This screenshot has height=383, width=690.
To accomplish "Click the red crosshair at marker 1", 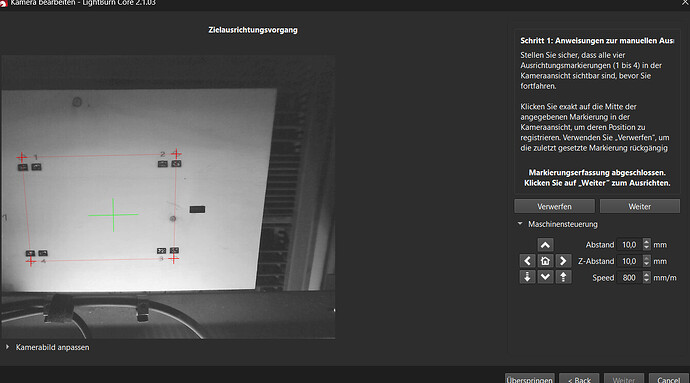I will [x=22, y=157].
